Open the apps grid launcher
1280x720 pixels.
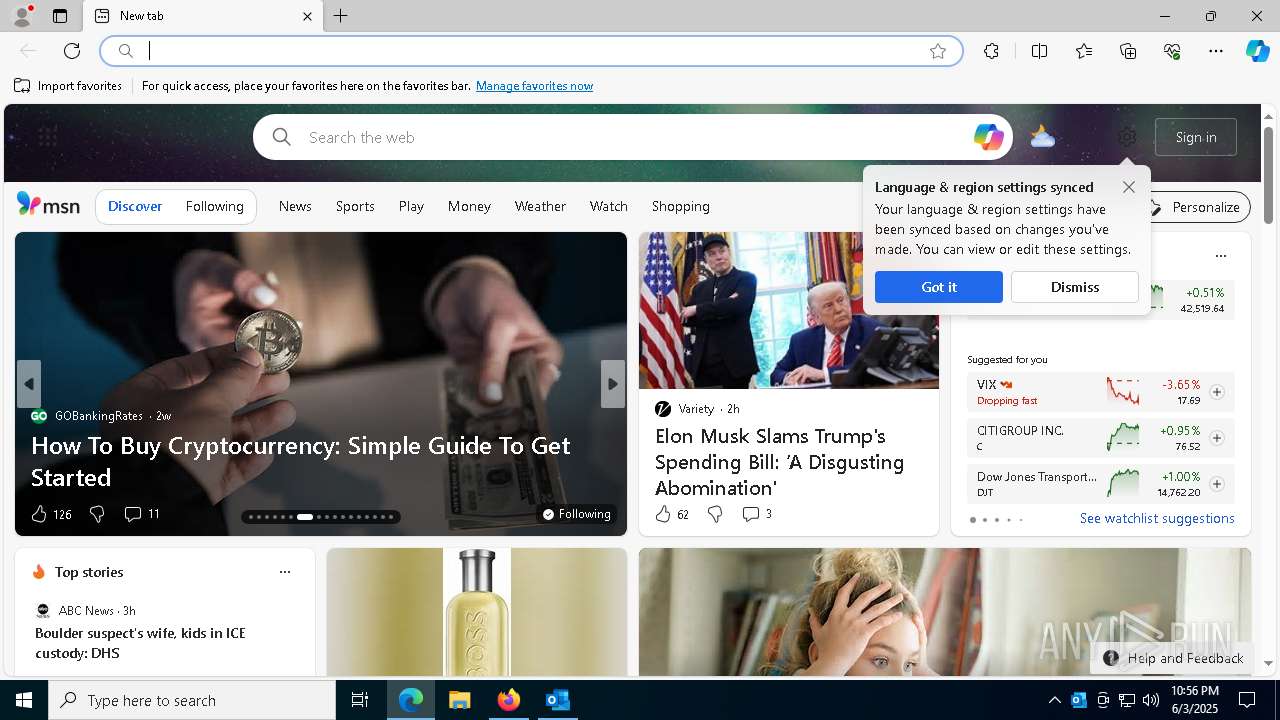(x=47, y=137)
